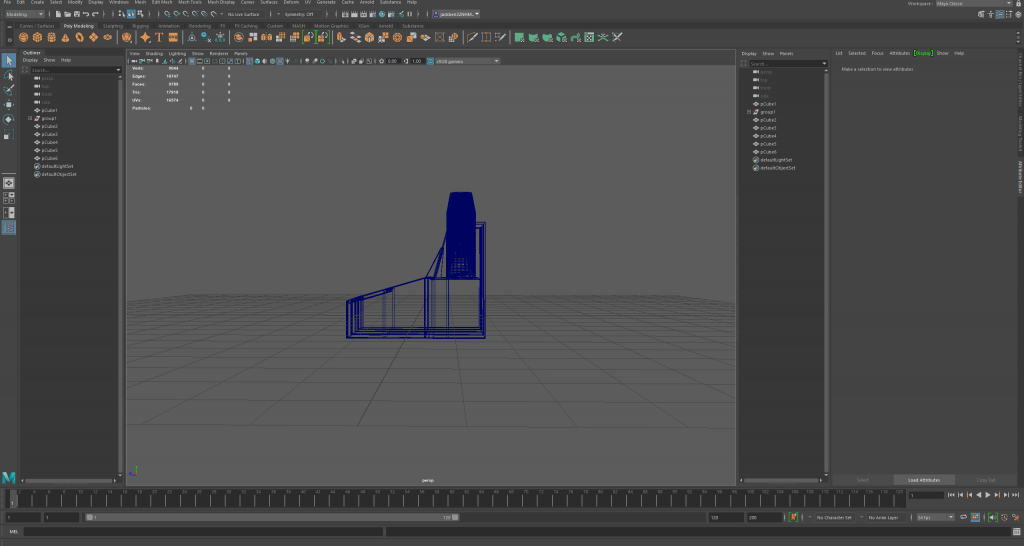Screen dimensions: 1024x546
Task: Open the Modeling menu set dropdown
Action: point(25,14)
